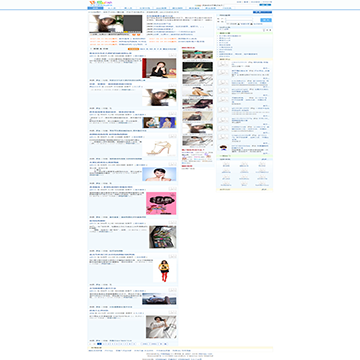
Task: Open the featured white-hat woman photo at top
Action: click(x=106, y=24)
